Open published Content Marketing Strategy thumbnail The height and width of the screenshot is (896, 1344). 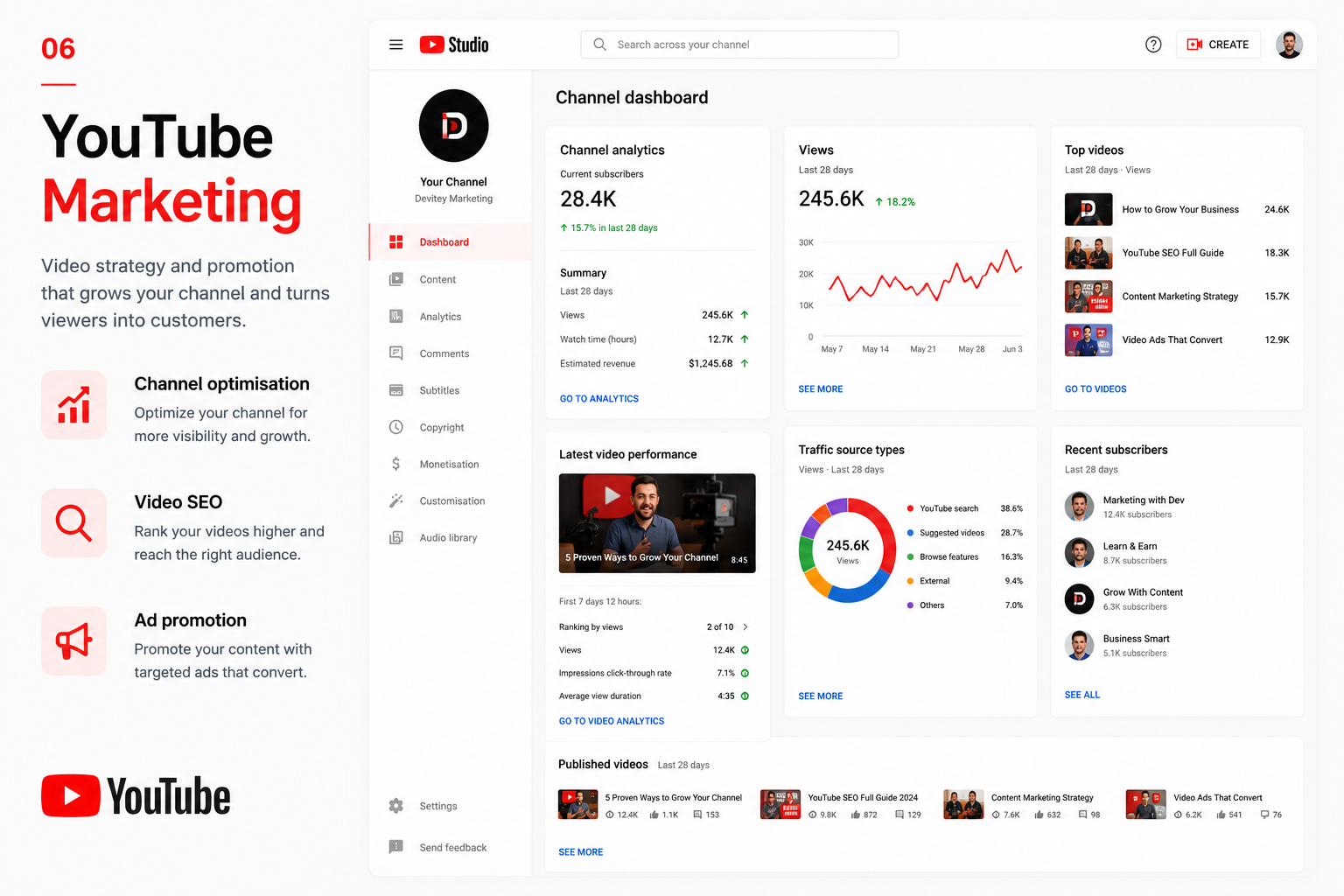[963, 804]
